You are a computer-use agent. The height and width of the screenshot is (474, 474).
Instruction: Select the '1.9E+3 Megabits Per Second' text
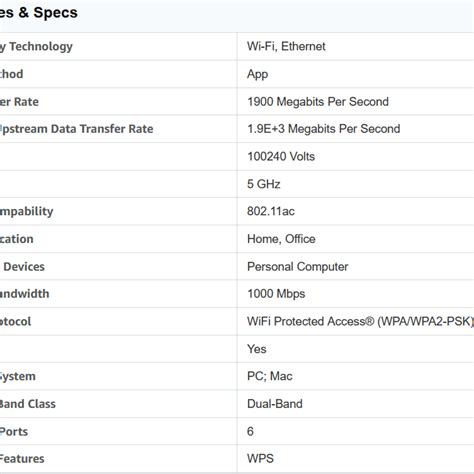[x=323, y=129]
